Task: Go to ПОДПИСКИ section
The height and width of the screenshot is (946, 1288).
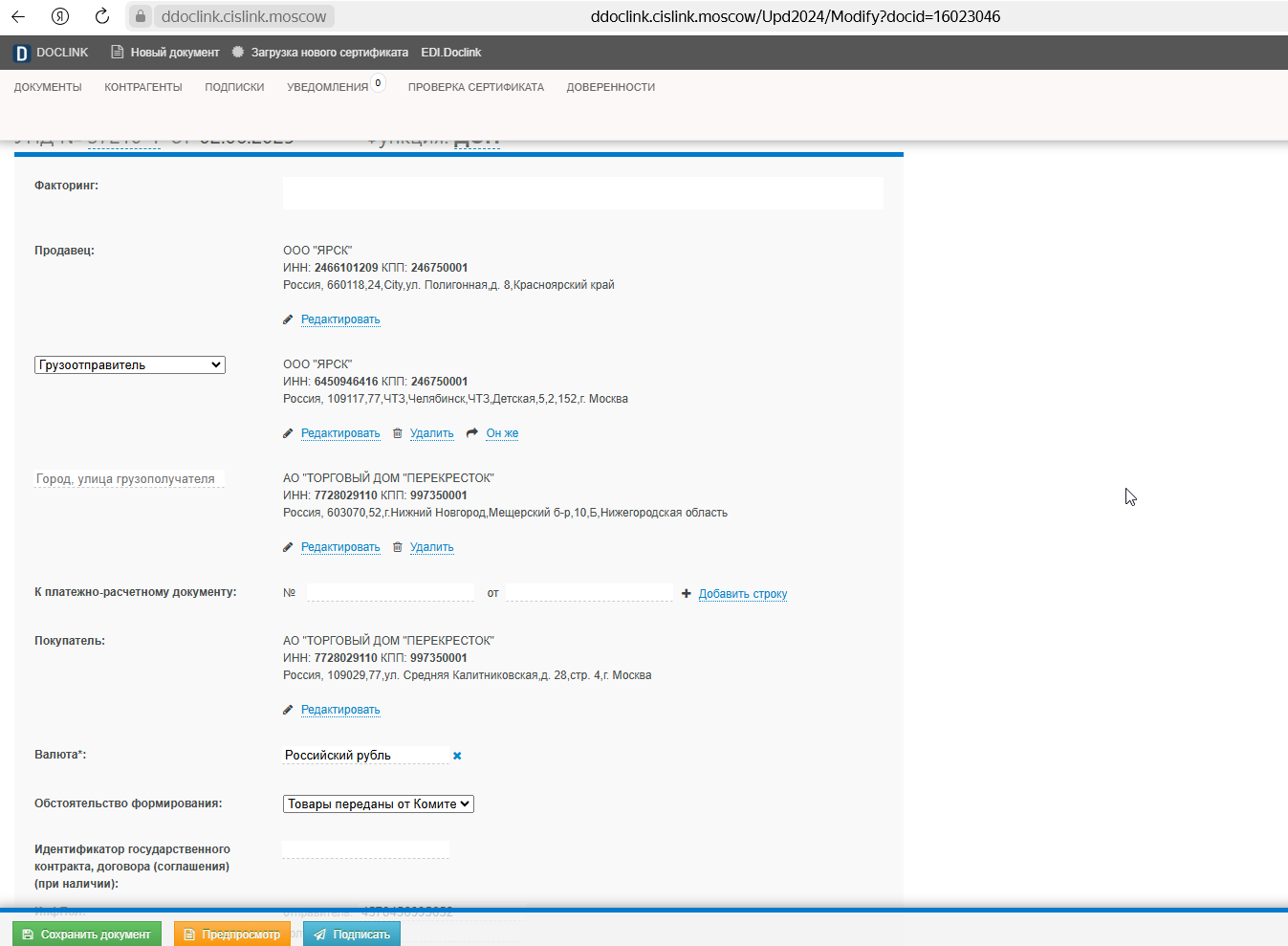Action: click(x=234, y=87)
